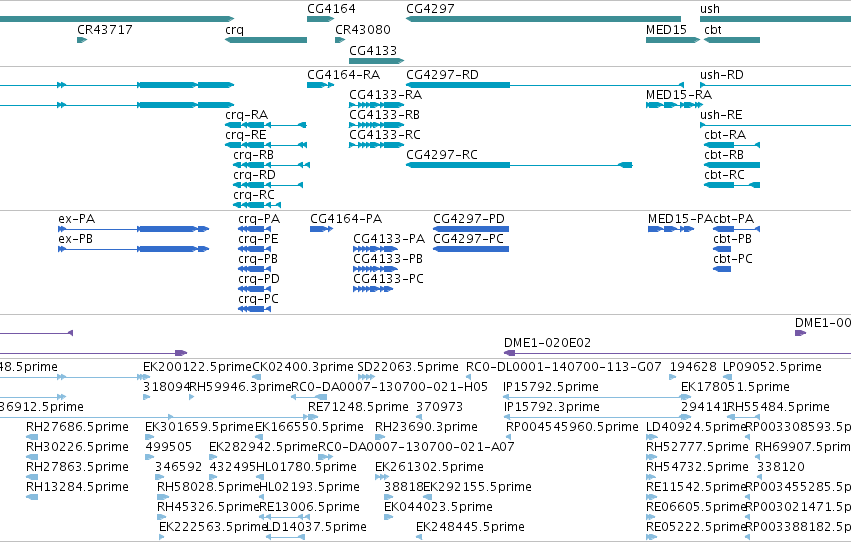This screenshot has width=851, height=542.
Task: Click the EK044023.5prime EST label
Action: [439, 507]
